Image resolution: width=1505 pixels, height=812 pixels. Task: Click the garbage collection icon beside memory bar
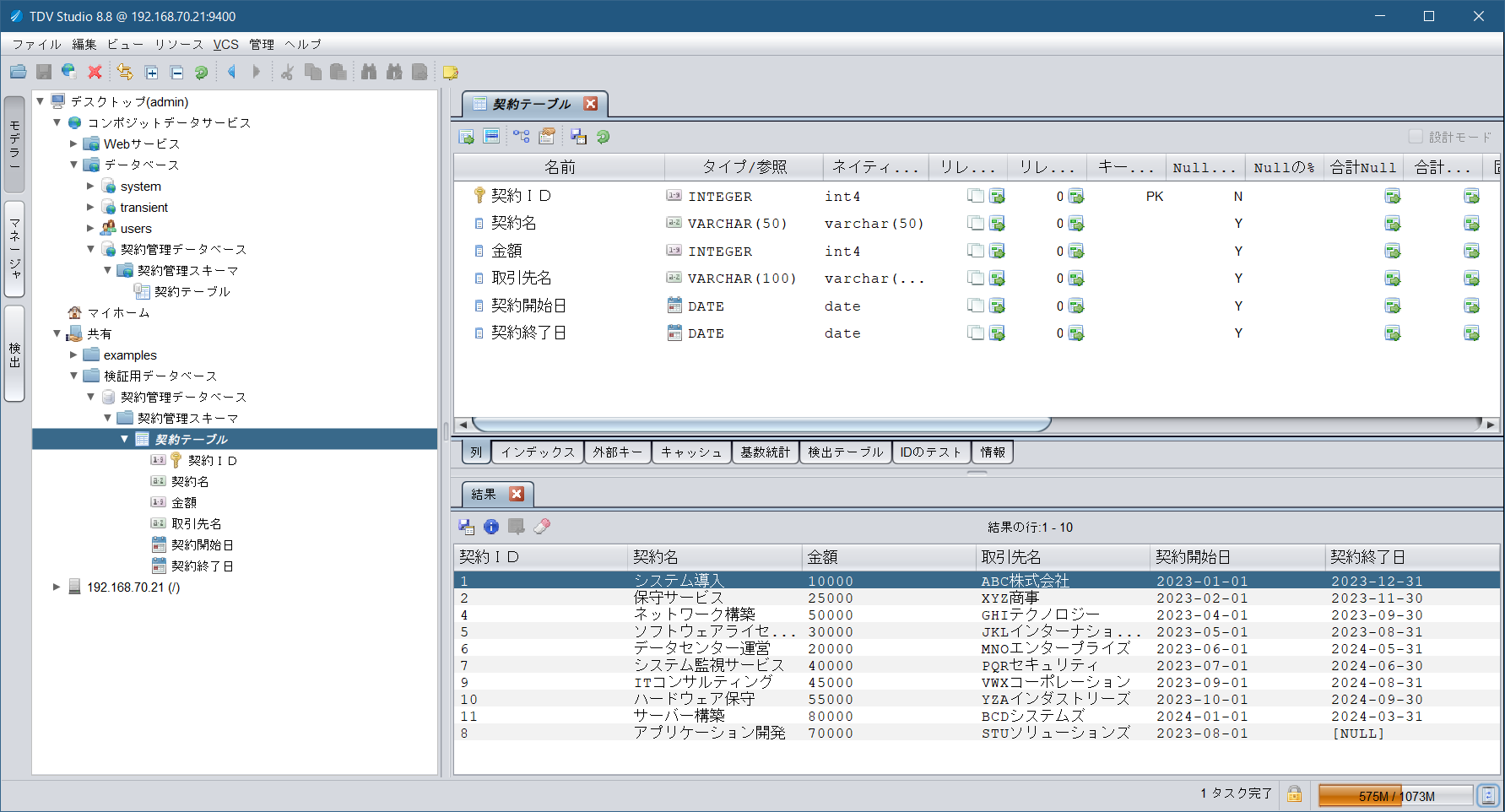coord(1488,795)
